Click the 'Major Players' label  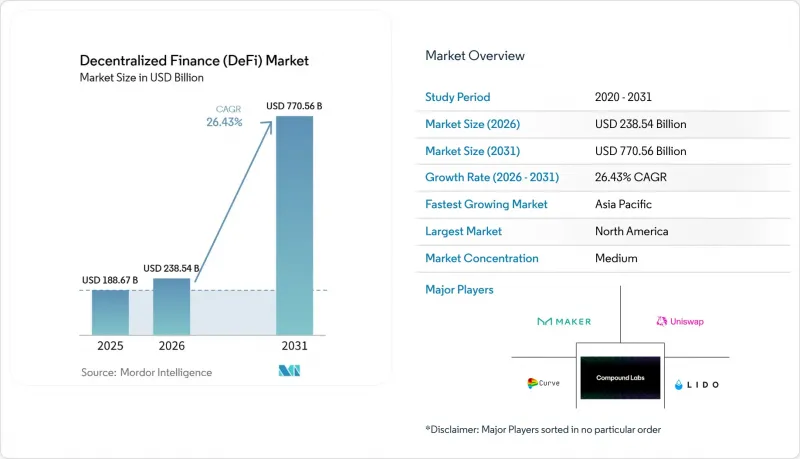(x=460, y=290)
